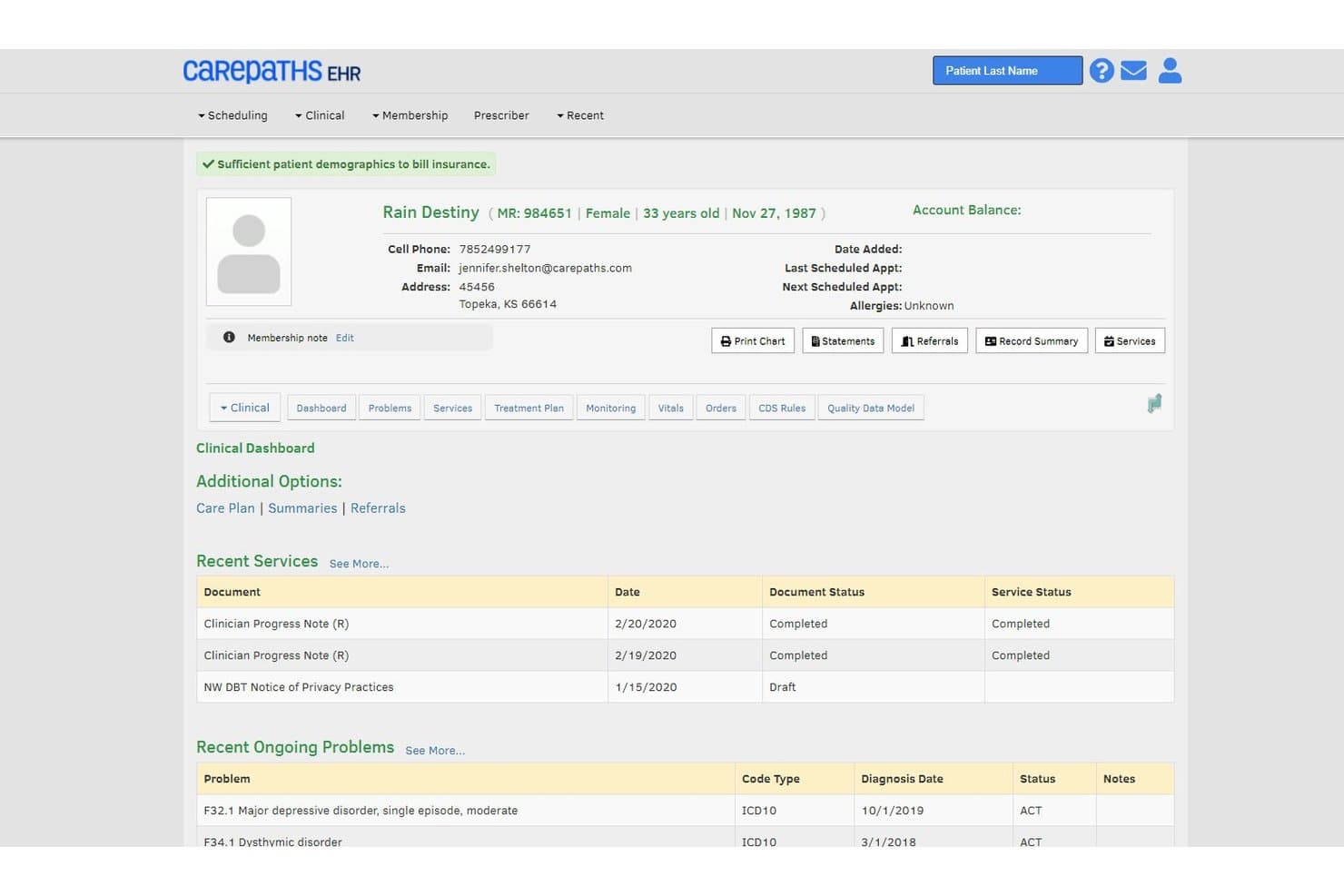
Task: Open the Services tab
Action: pyautogui.click(x=452, y=409)
